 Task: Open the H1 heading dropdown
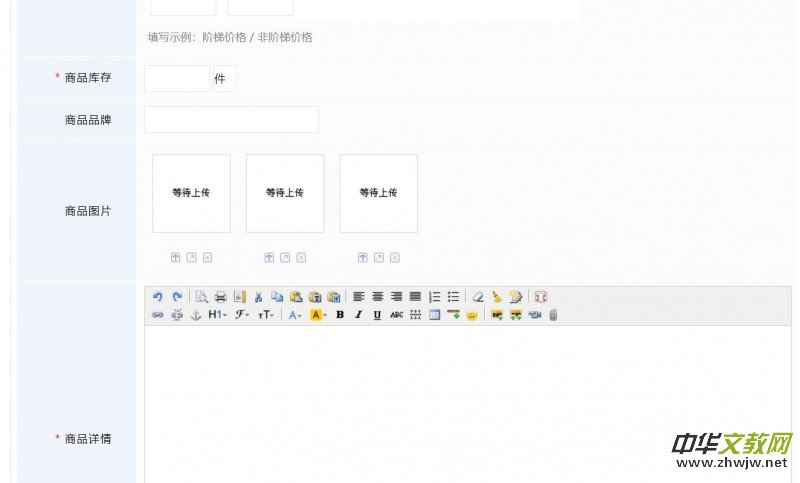[217, 315]
